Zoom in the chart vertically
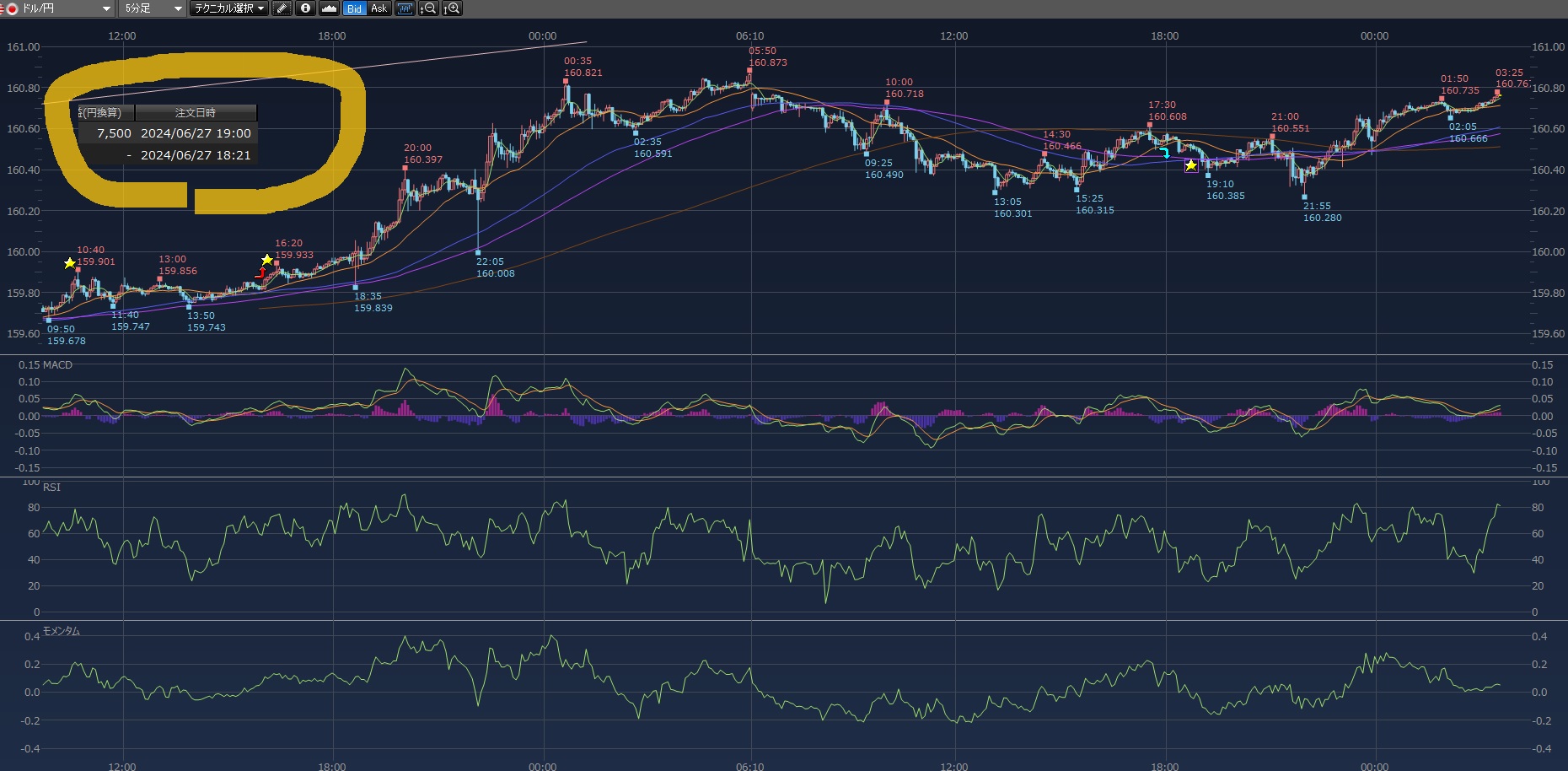1568x771 pixels. click(x=452, y=8)
